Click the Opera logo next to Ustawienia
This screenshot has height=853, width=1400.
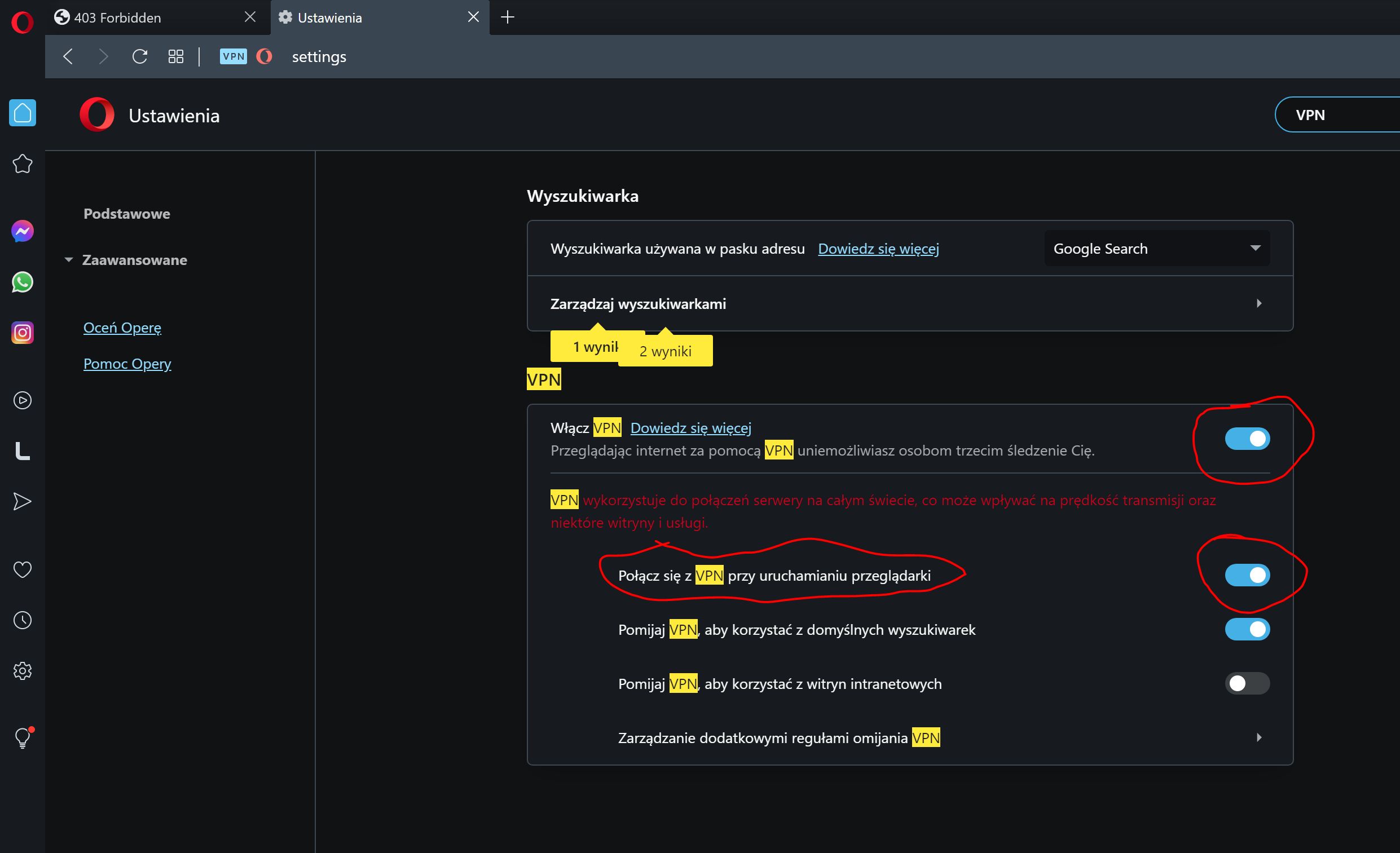(97, 114)
